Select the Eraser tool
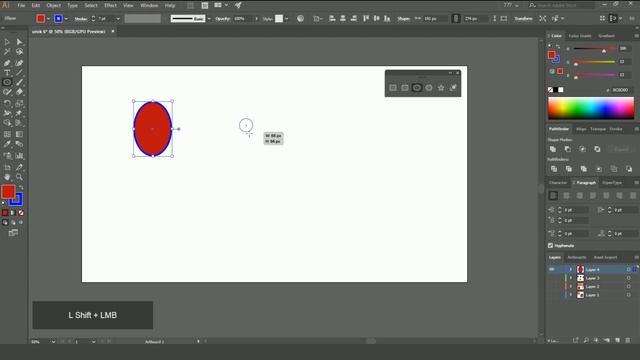The height and width of the screenshot is (360, 640). 19,92
